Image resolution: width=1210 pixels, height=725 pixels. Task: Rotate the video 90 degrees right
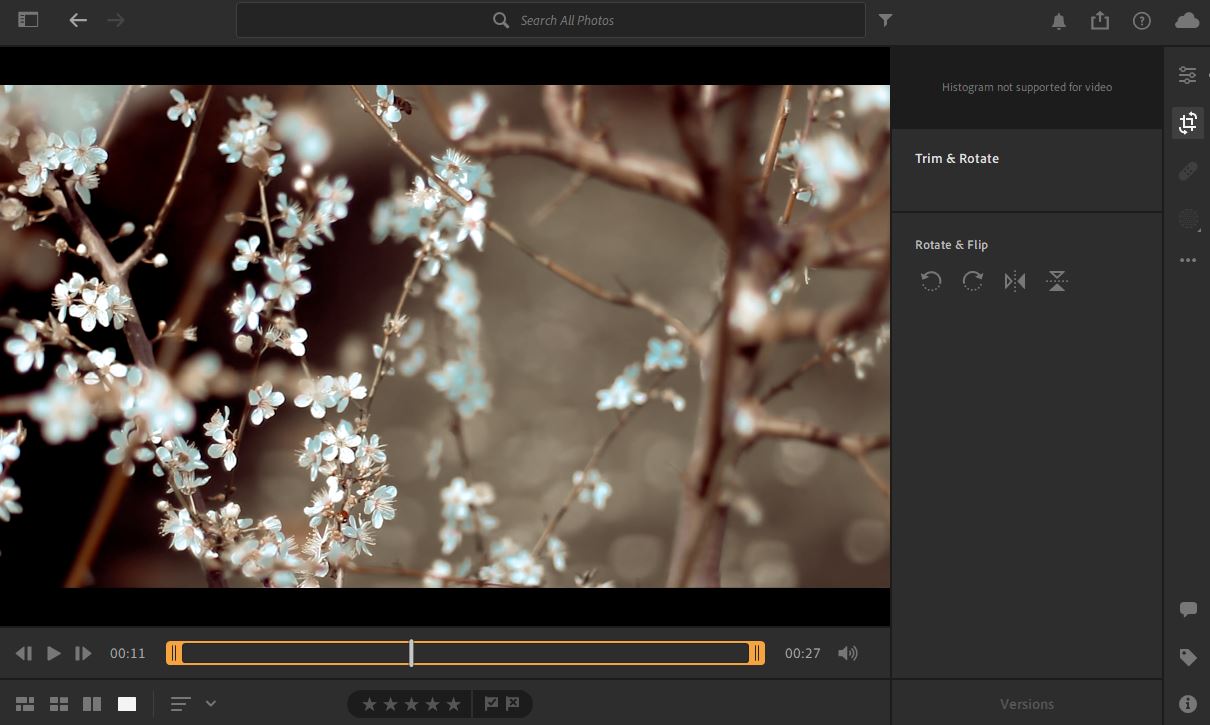click(x=972, y=281)
